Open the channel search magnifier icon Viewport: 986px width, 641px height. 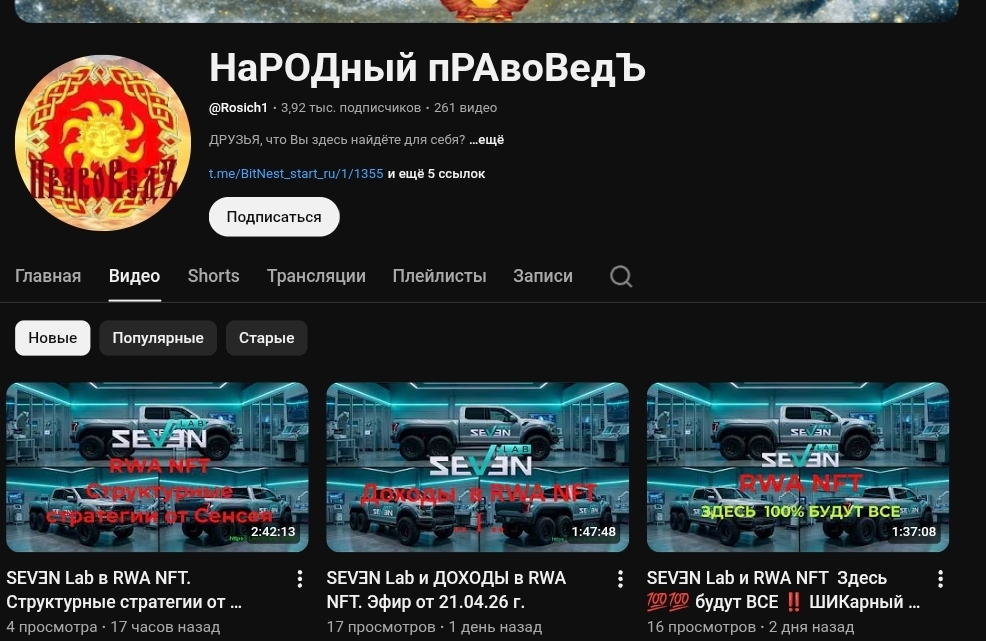pos(621,276)
